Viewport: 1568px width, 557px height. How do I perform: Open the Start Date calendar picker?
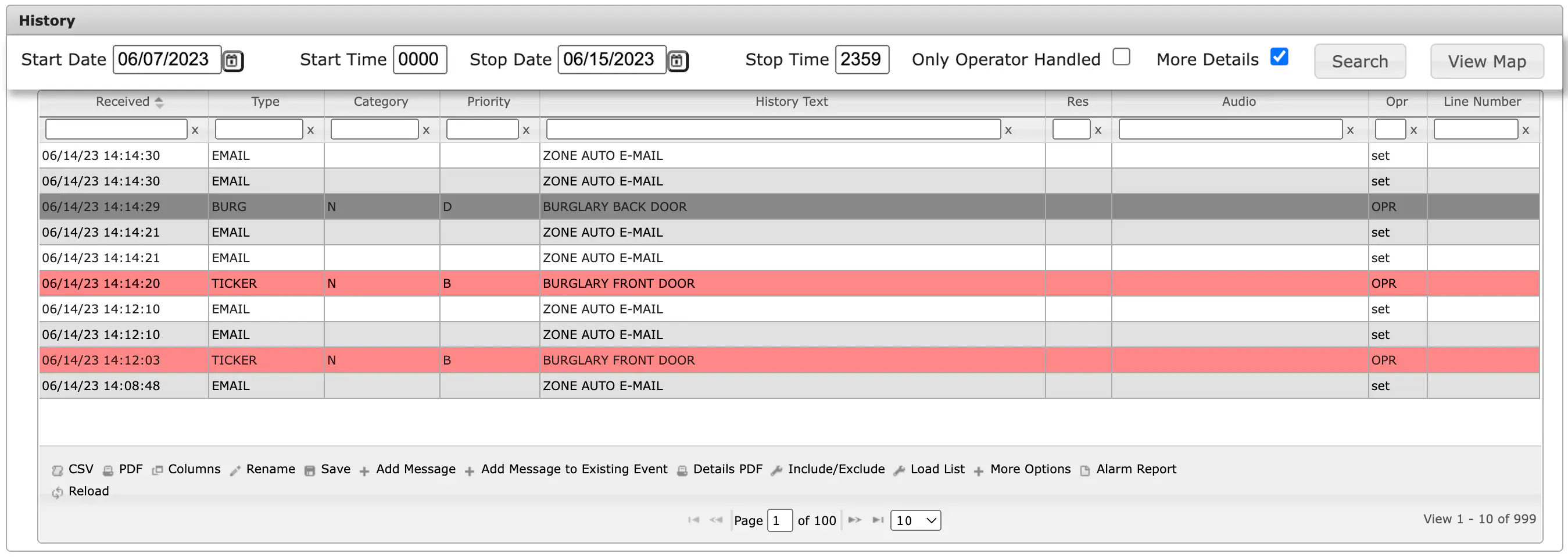pos(232,61)
